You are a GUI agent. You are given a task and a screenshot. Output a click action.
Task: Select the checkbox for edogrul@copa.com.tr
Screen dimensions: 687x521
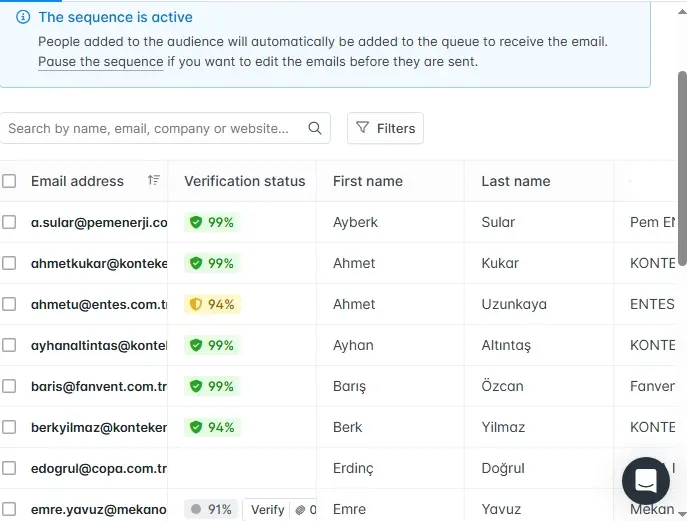9,468
